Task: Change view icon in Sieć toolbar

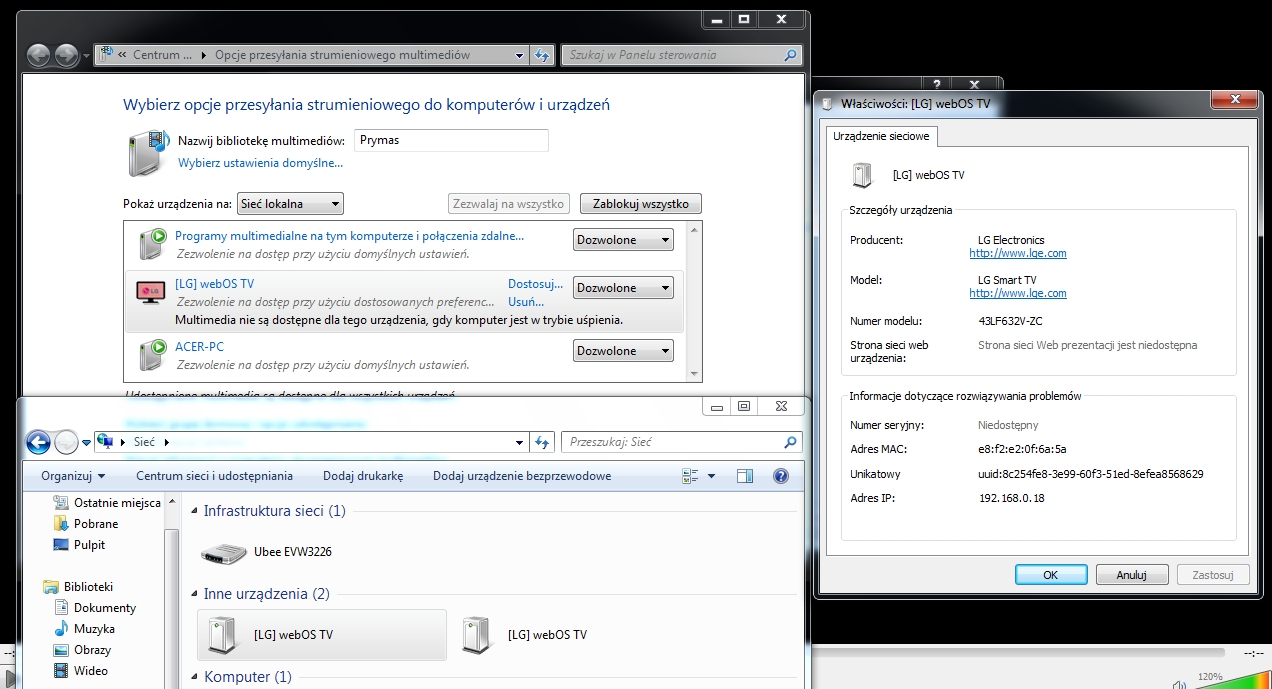Action: point(690,476)
